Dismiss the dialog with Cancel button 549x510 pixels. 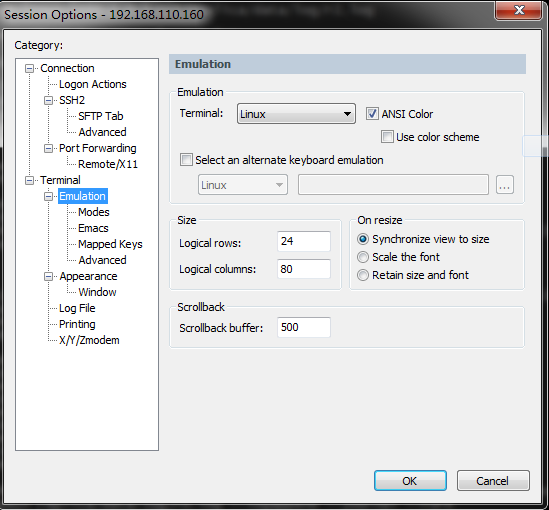click(x=493, y=481)
